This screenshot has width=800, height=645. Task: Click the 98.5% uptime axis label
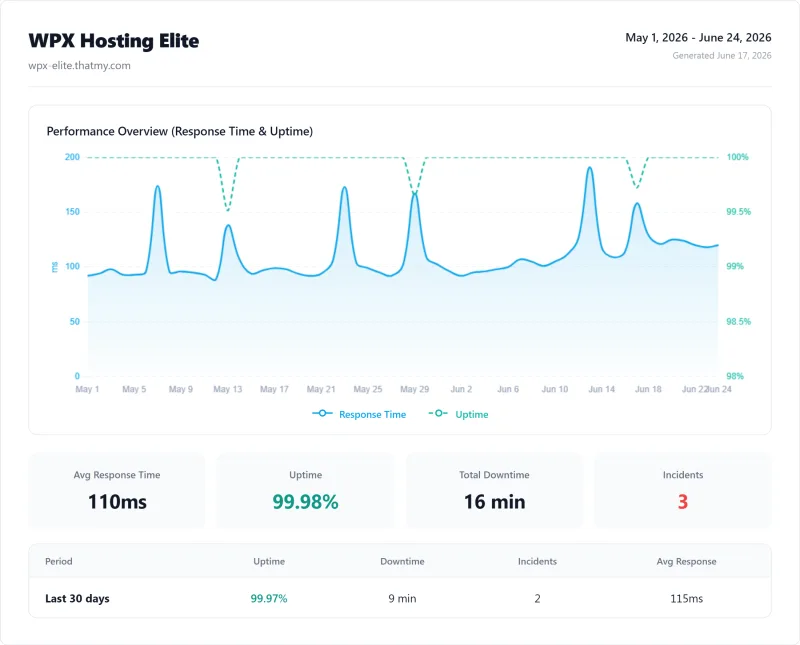(x=738, y=321)
